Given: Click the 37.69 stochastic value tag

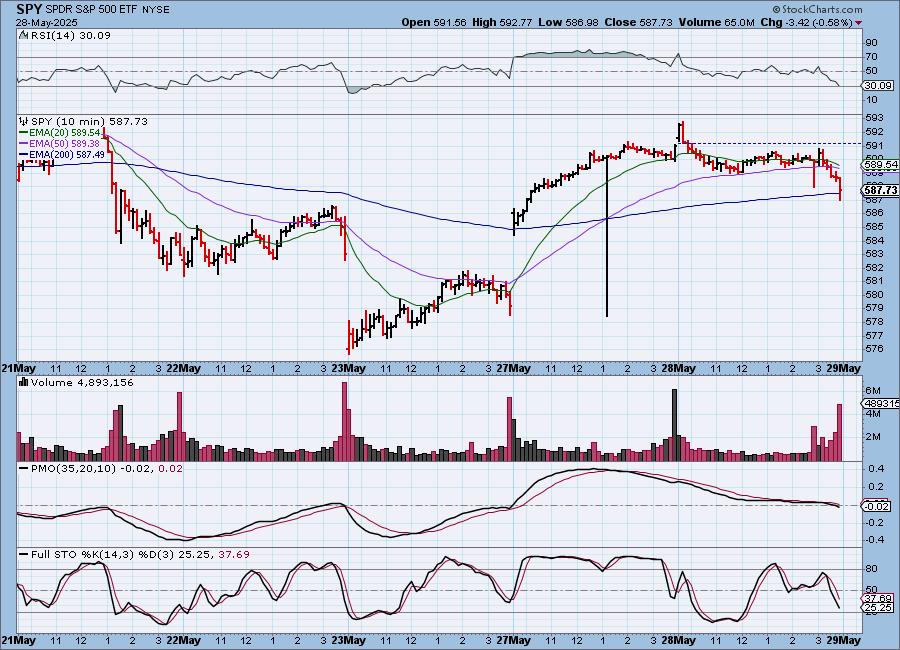Looking at the screenshot, I should pos(878,598).
